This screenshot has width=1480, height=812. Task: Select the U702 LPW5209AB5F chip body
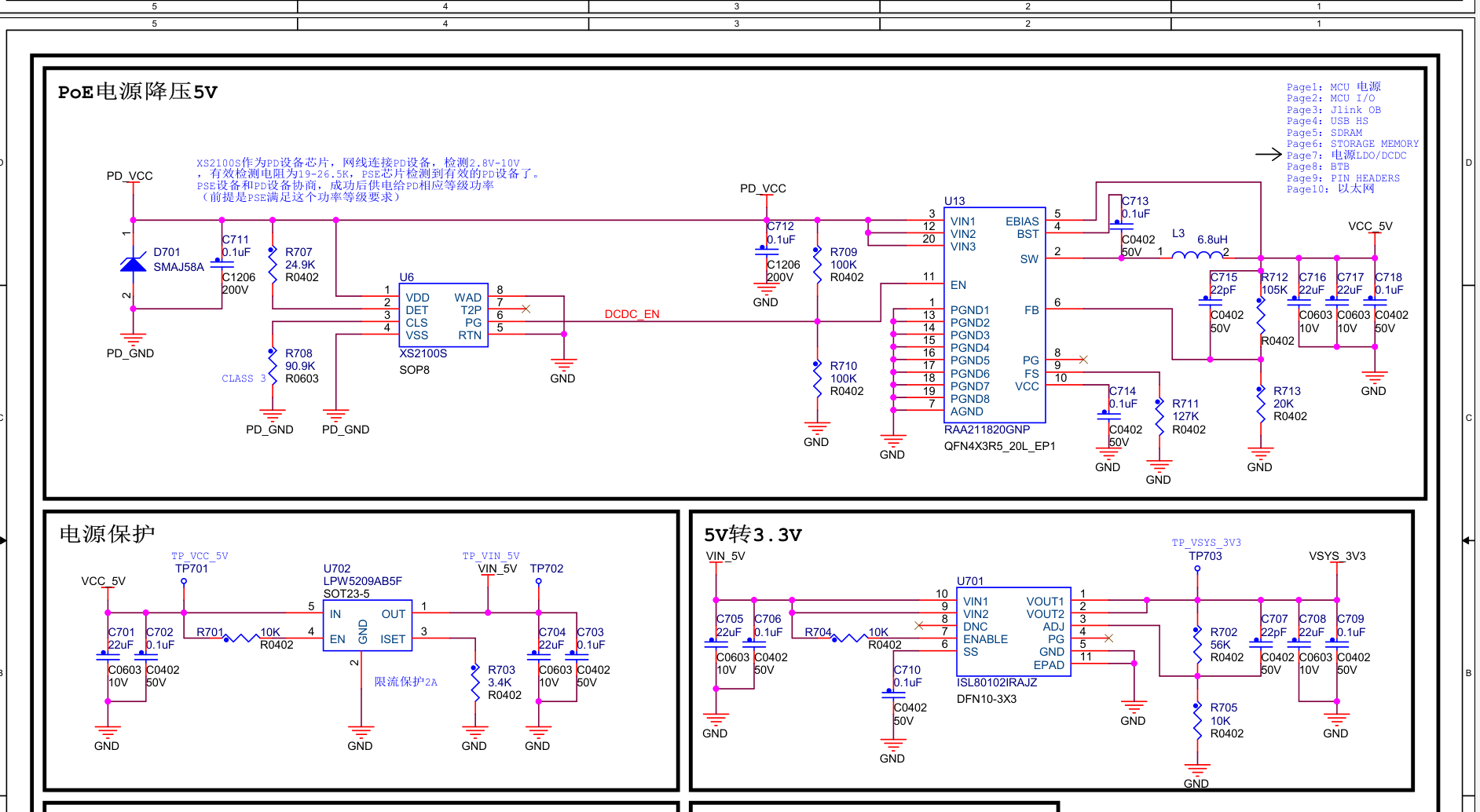[x=368, y=626]
